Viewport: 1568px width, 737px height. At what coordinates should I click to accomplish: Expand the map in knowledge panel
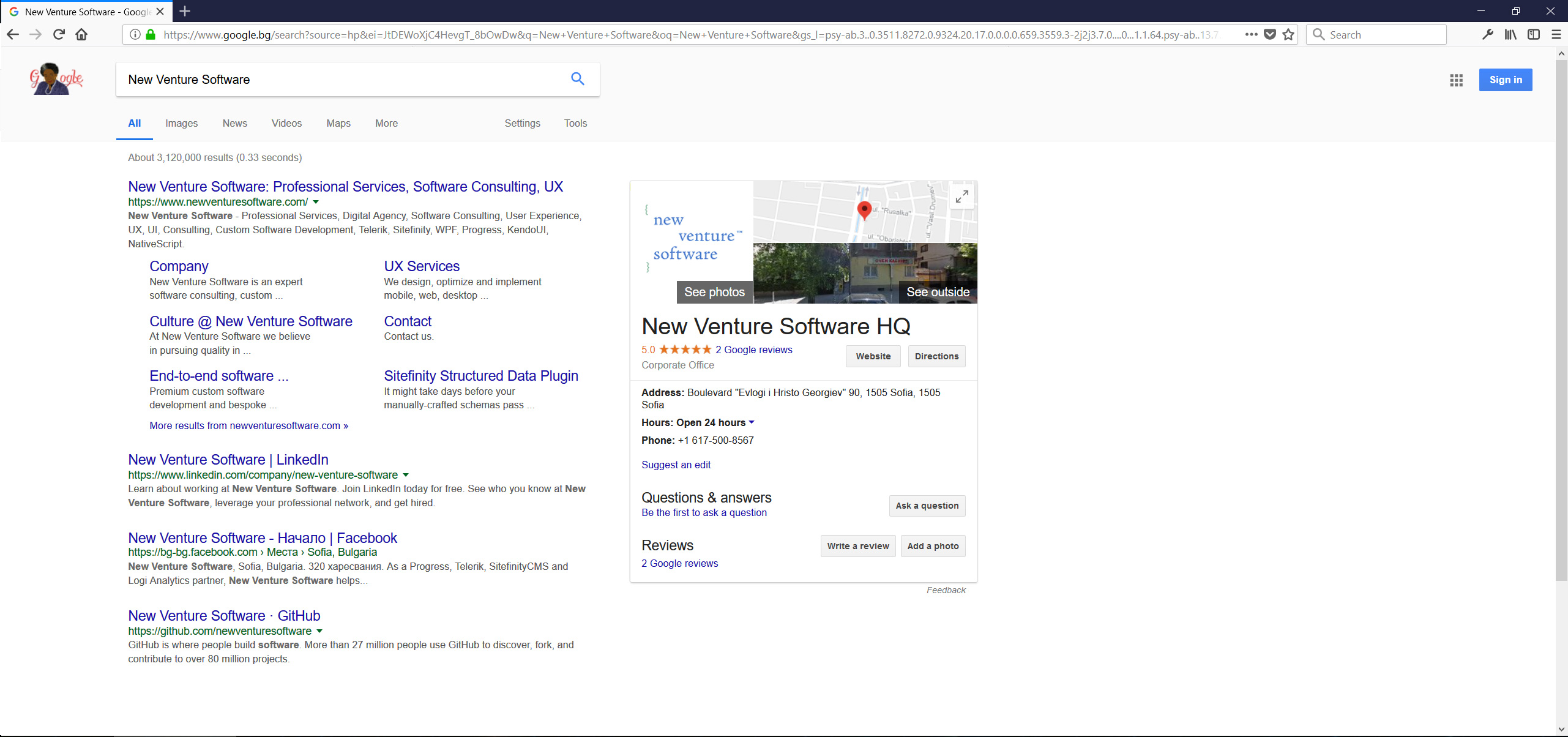[961, 196]
